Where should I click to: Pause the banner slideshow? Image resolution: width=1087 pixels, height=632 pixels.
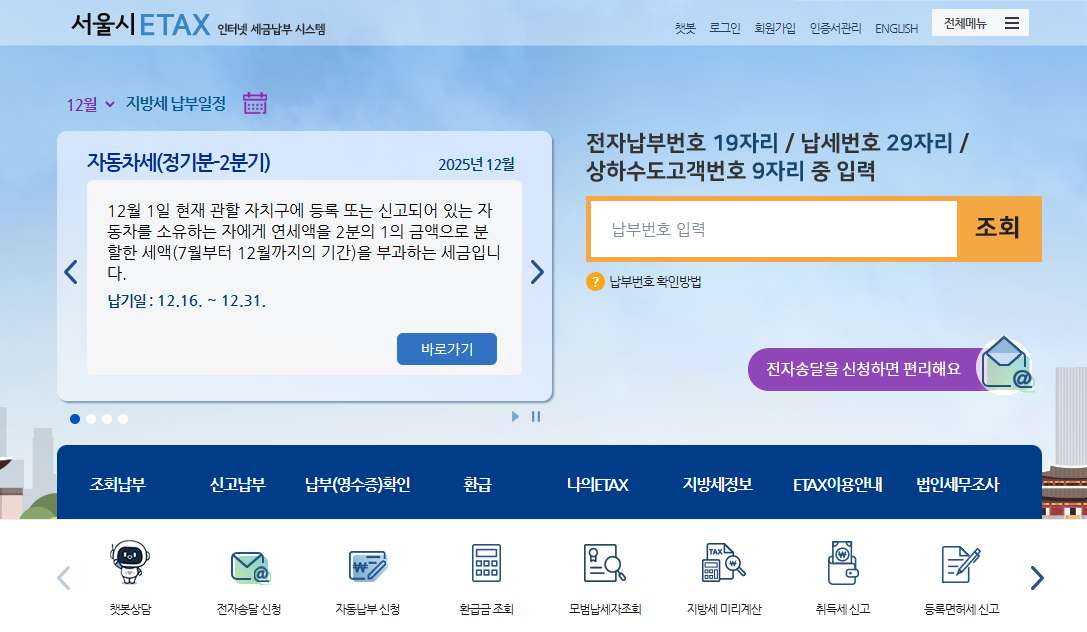point(536,417)
